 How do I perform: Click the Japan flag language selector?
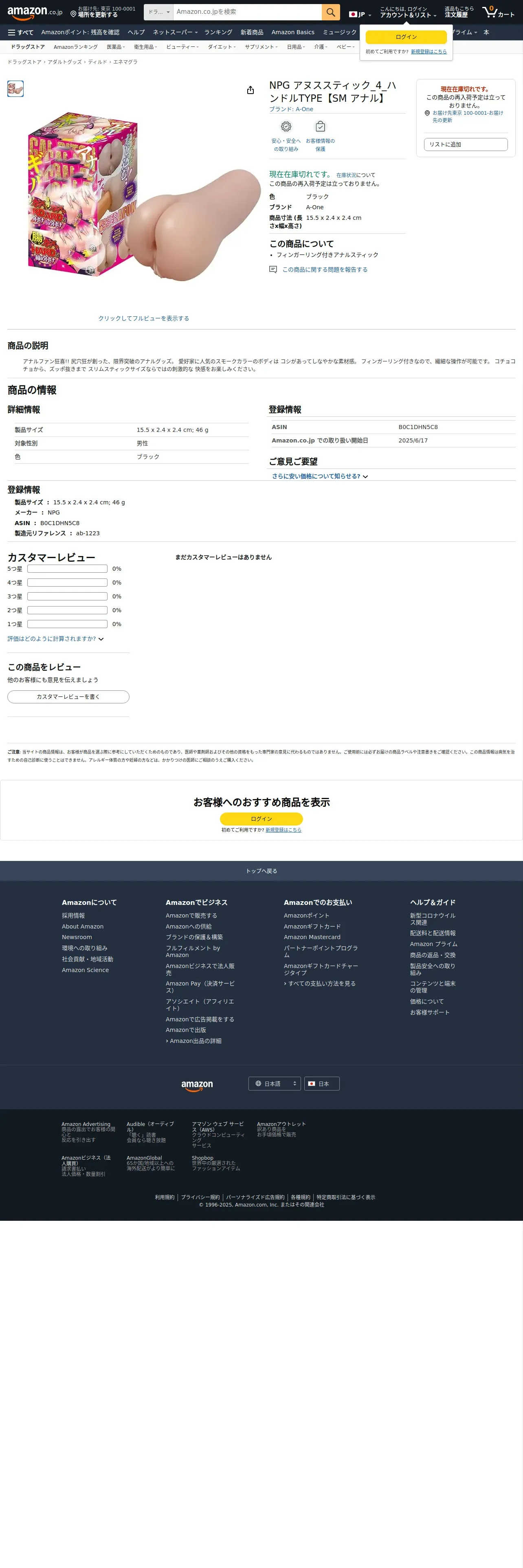[360, 14]
